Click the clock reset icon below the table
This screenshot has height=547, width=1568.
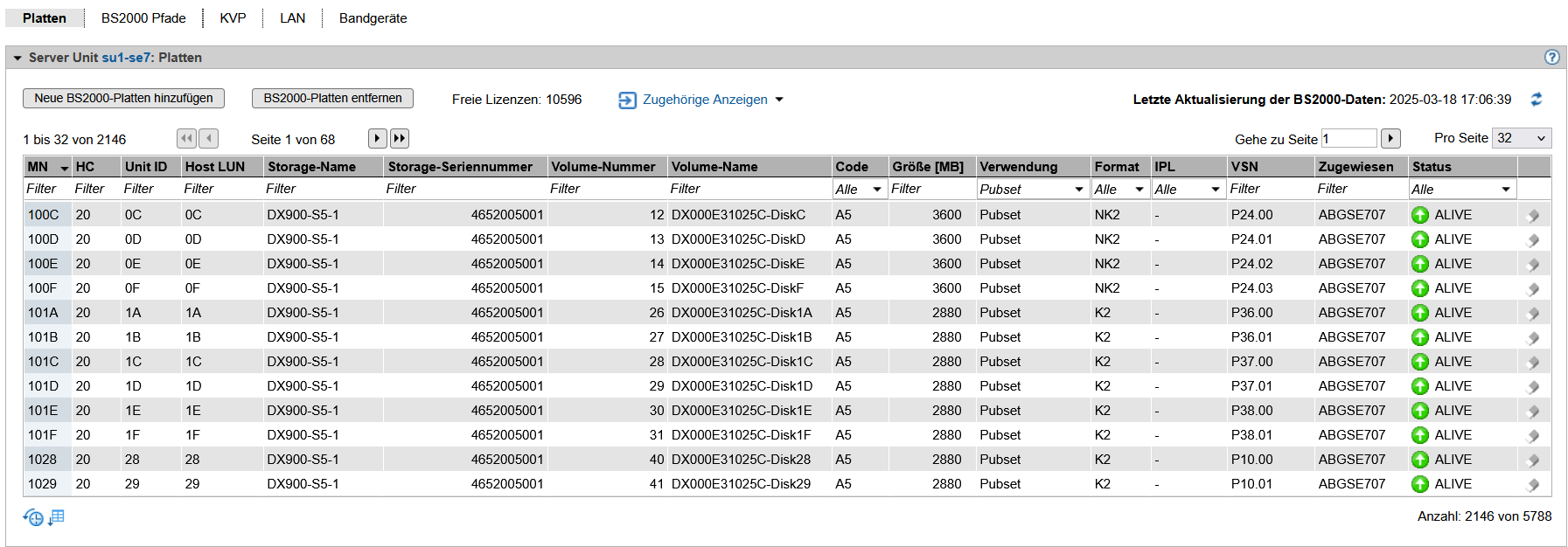(33, 517)
